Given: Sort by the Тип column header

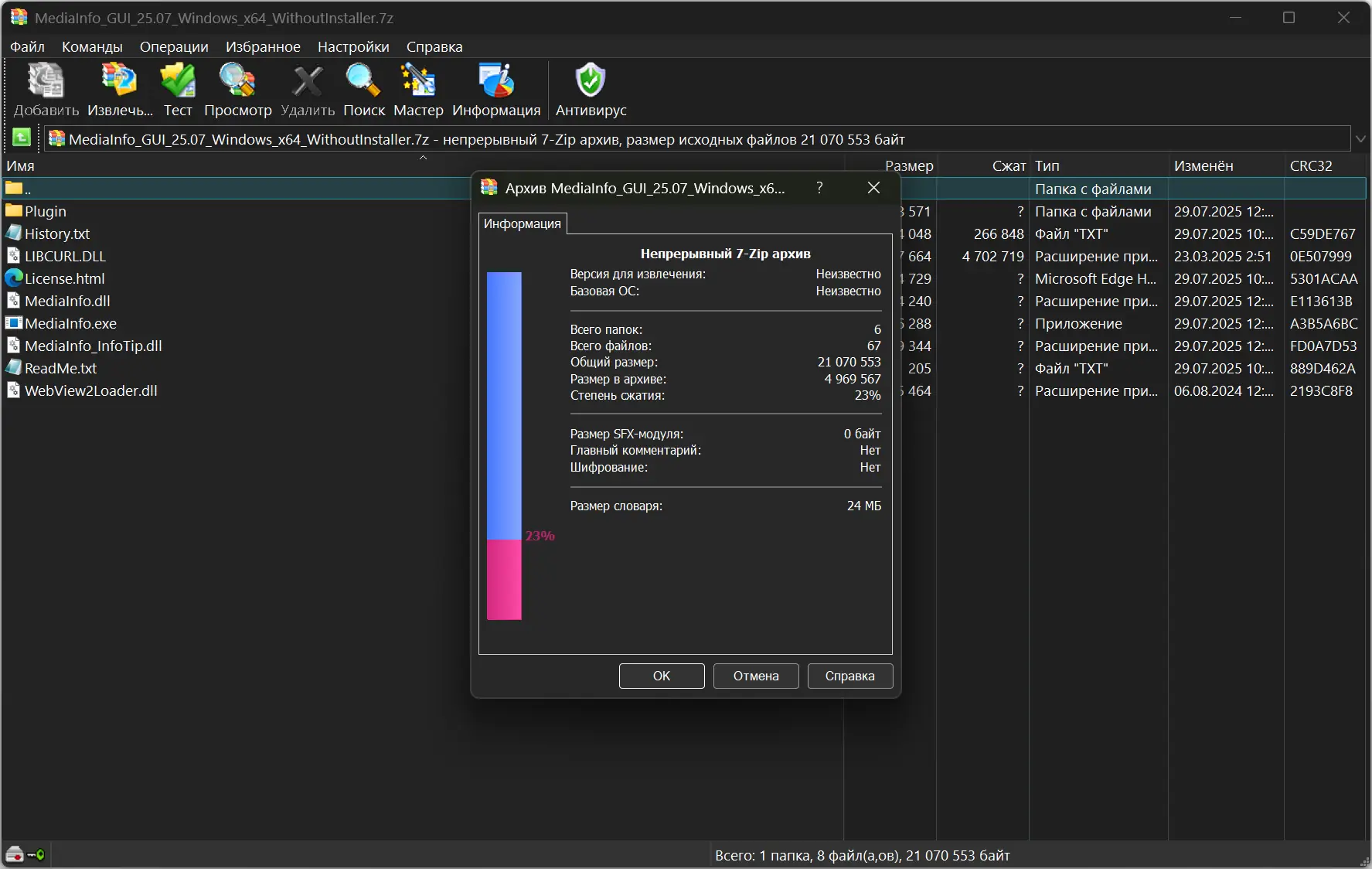Looking at the screenshot, I should (1098, 165).
